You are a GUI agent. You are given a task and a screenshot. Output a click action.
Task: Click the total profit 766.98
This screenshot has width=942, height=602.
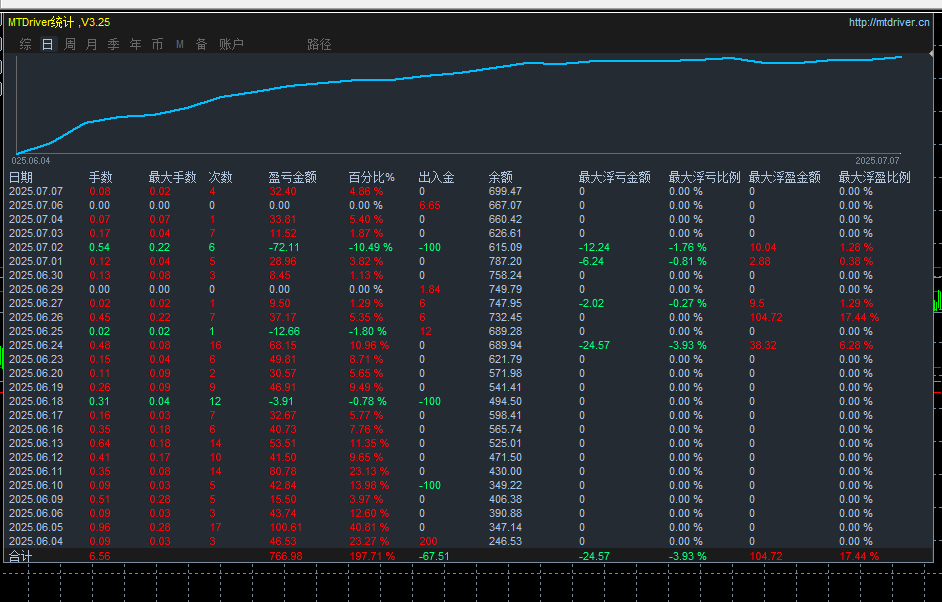pos(286,556)
